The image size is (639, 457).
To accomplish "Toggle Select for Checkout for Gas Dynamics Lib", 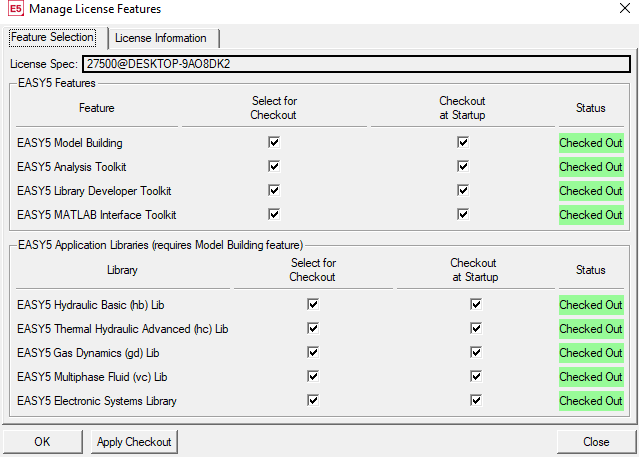I will [313, 352].
